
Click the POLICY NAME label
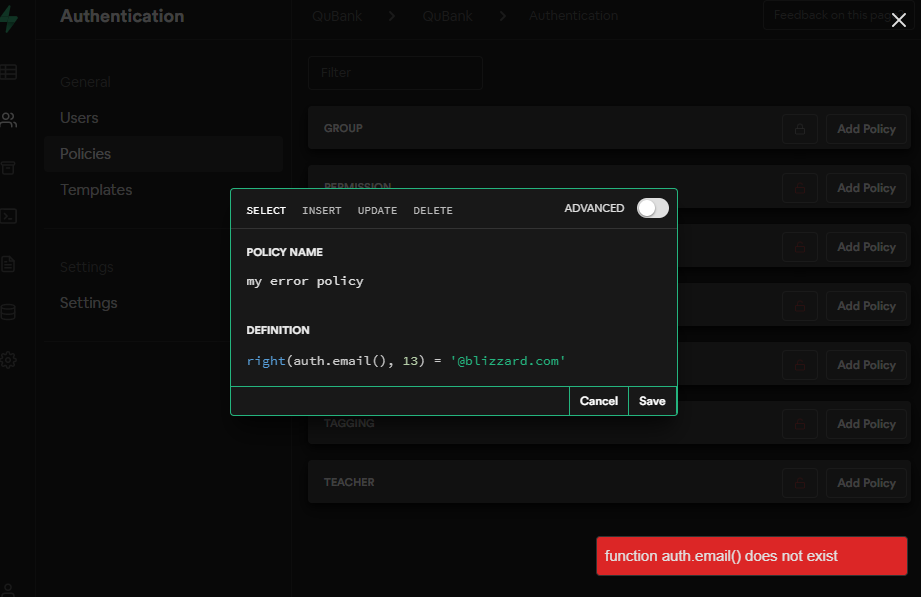pyautogui.click(x=284, y=252)
